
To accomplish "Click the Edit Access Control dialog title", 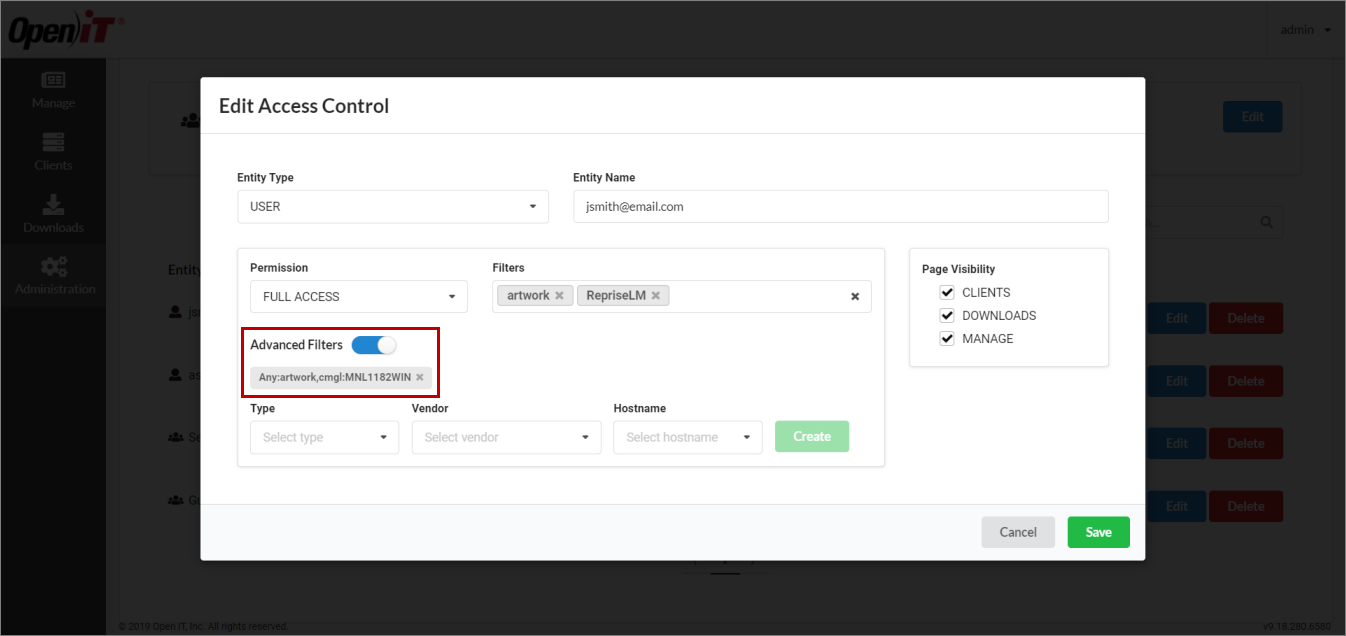I will (304, 106).
